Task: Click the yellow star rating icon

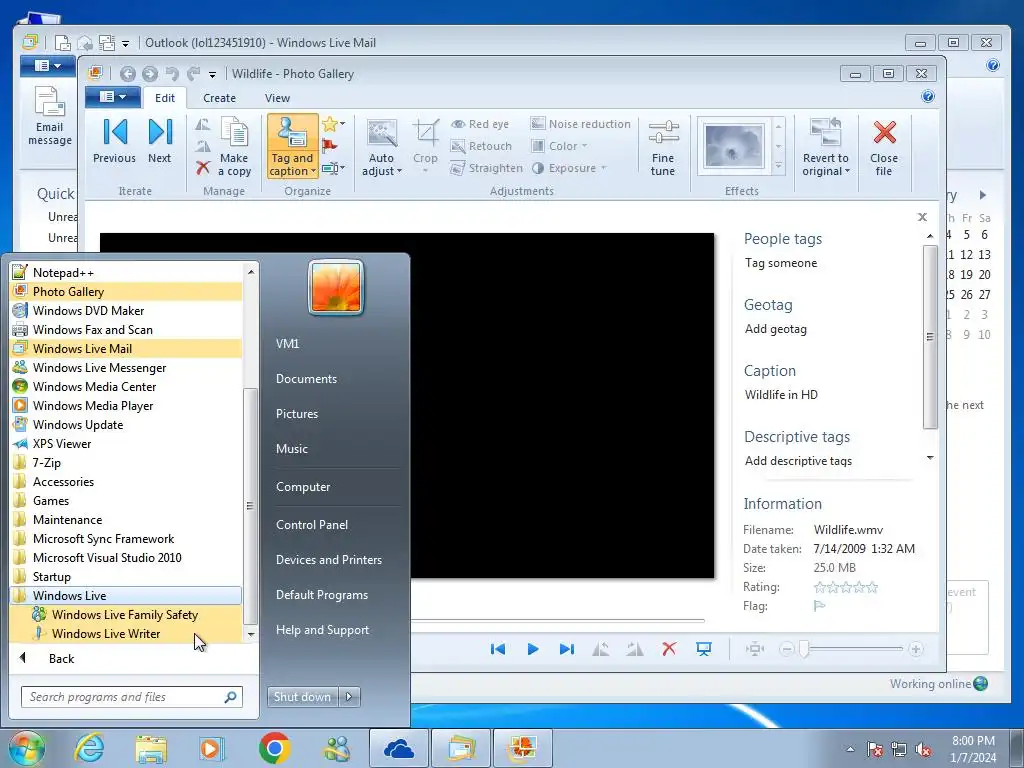Action: pyautogui.click(x=330, y=124)
